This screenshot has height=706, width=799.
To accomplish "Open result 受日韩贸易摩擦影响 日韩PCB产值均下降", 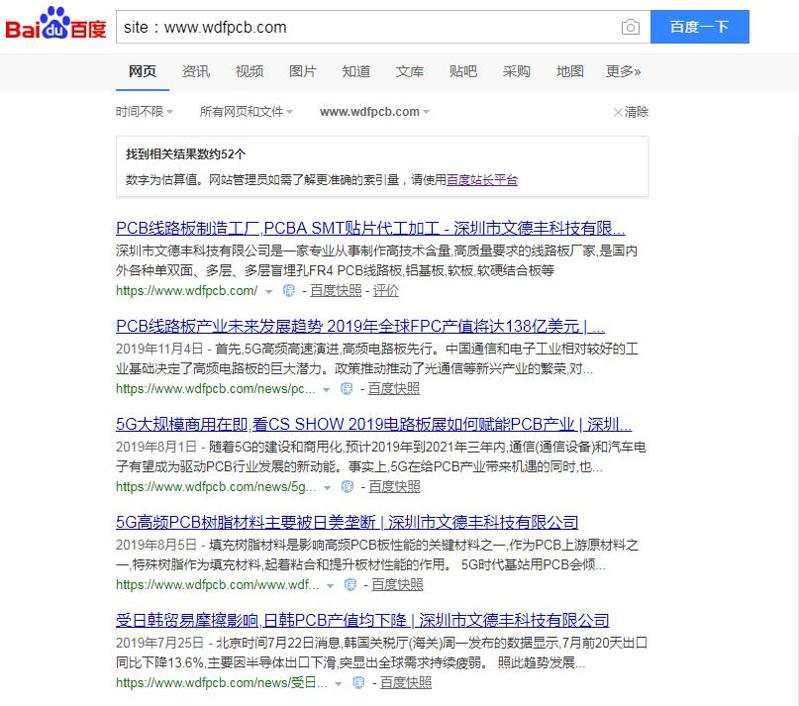I will [x=362, y=620].
